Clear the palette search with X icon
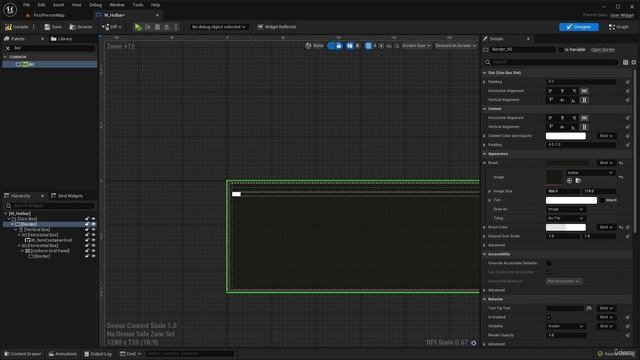Image resolution: width=640 pixels, height=360 pixels. coord(7,48)
